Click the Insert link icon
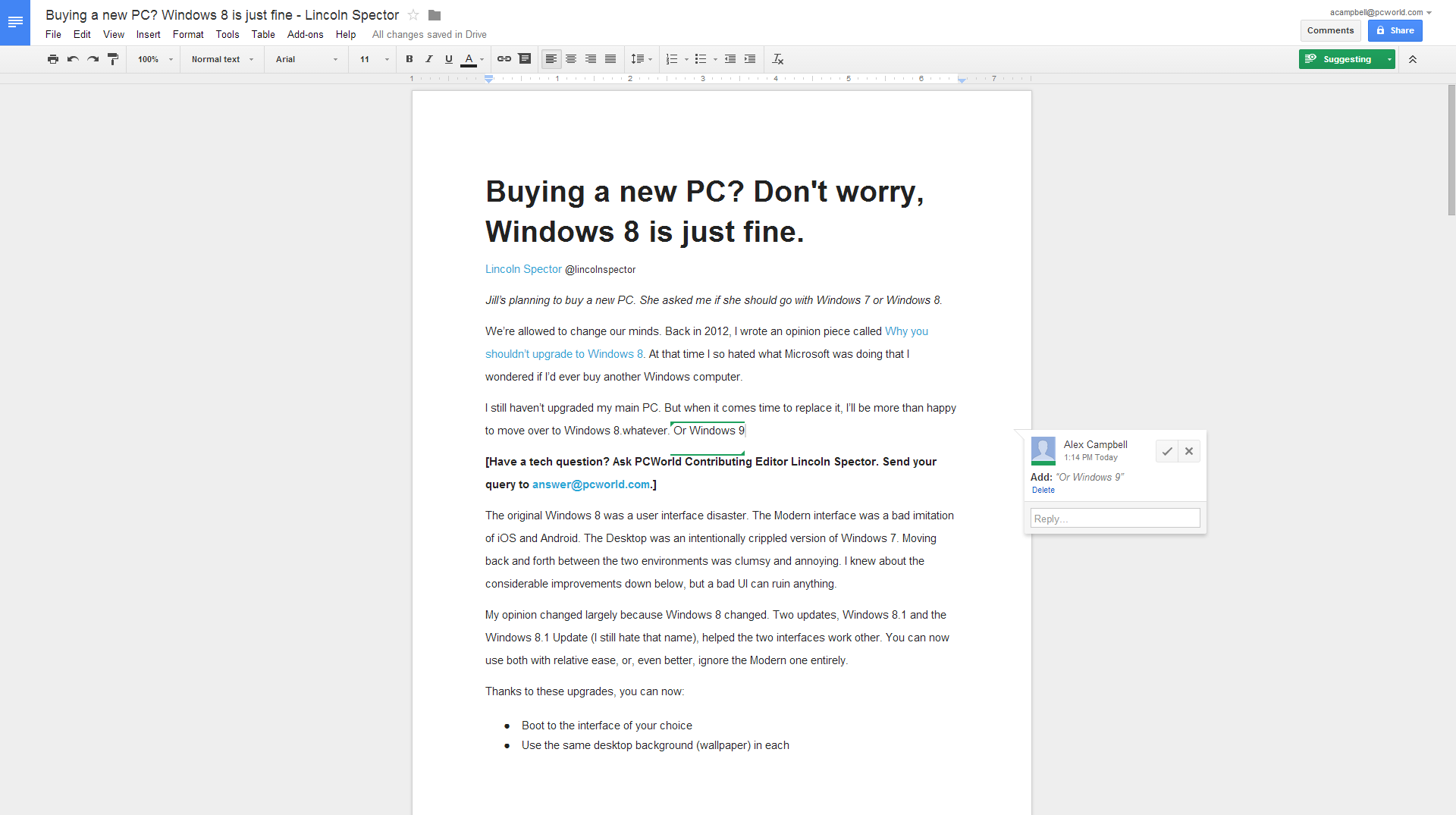1456x815 pixels. [x=504, y=59]
